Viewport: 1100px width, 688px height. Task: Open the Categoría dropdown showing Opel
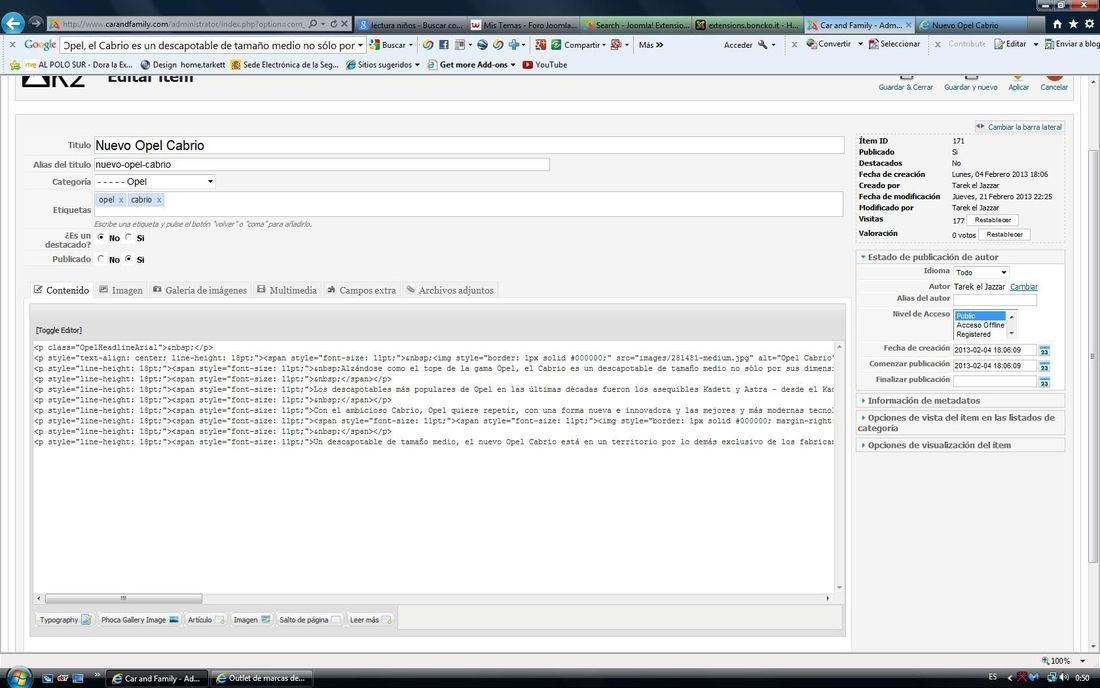tap(154, 182)
